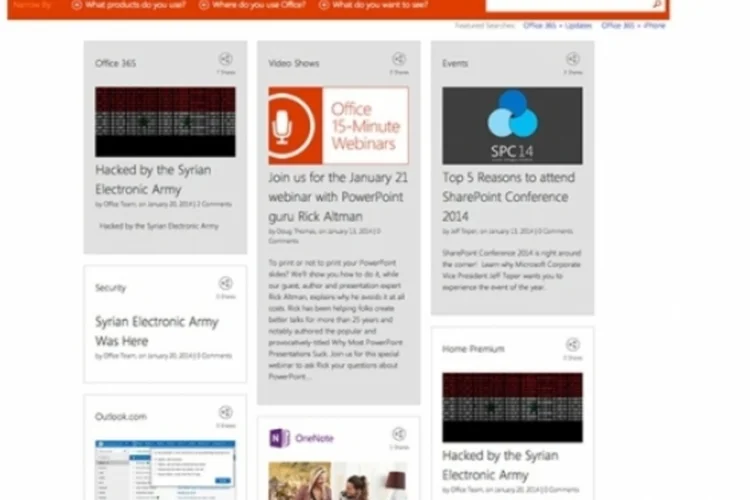The image size is (750, 500).
Task: Open 'Syrian Electronic Army Was Here' post
Action: click(157, 331)
